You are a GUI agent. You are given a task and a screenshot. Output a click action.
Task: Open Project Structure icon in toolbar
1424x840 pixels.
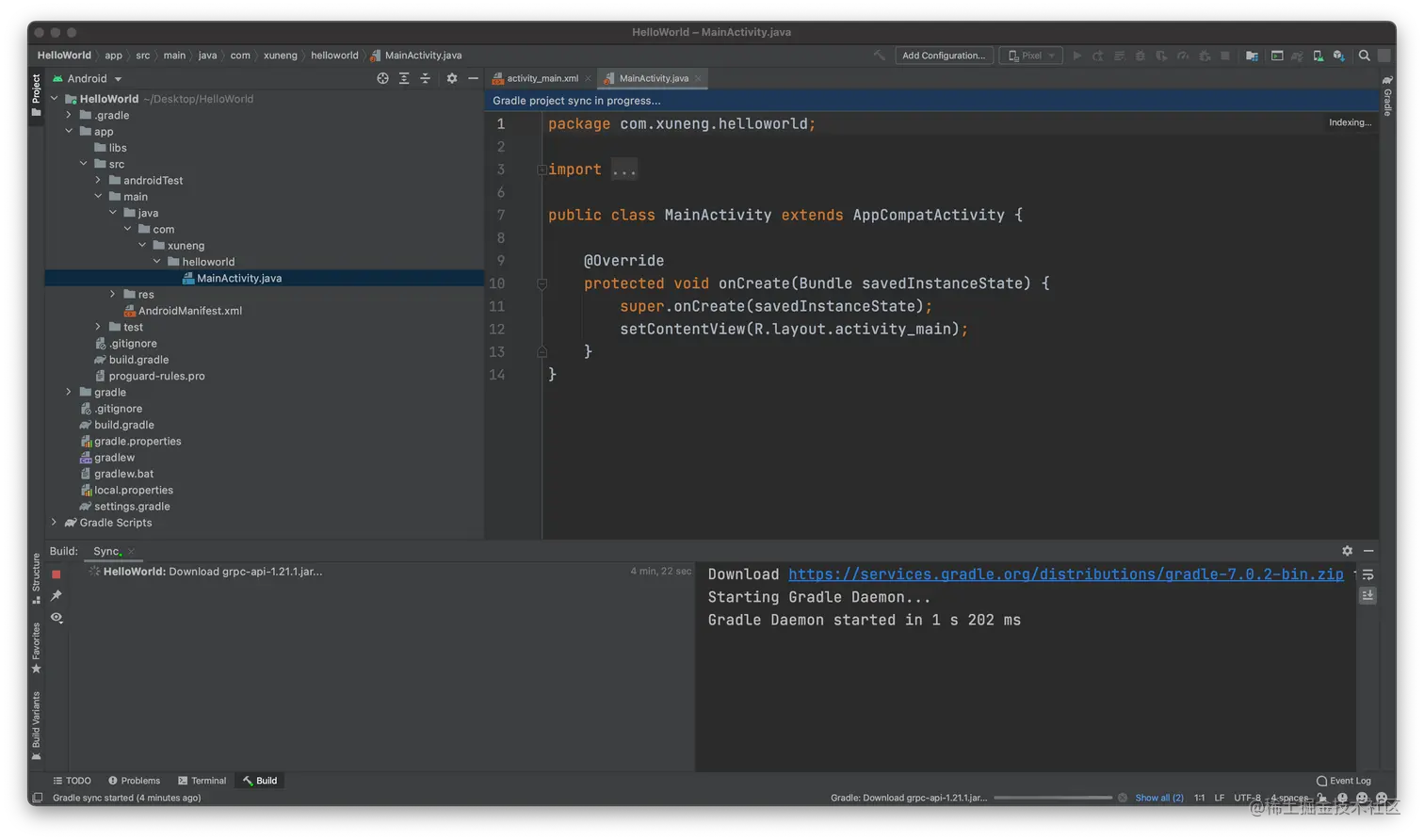(x=1252, y=56)
